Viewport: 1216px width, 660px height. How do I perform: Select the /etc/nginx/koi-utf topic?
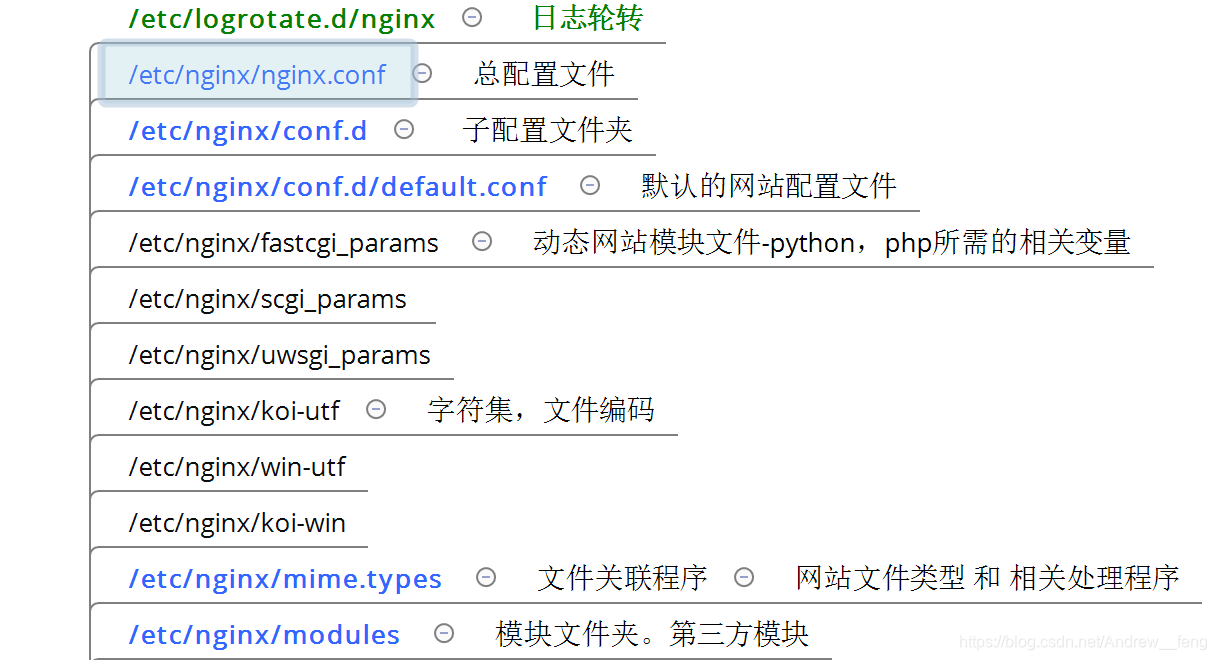coord(234,410)
